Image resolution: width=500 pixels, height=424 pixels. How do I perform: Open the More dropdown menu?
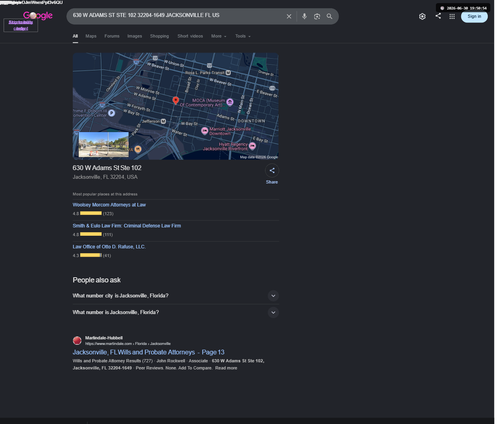(x=219, y=36)
